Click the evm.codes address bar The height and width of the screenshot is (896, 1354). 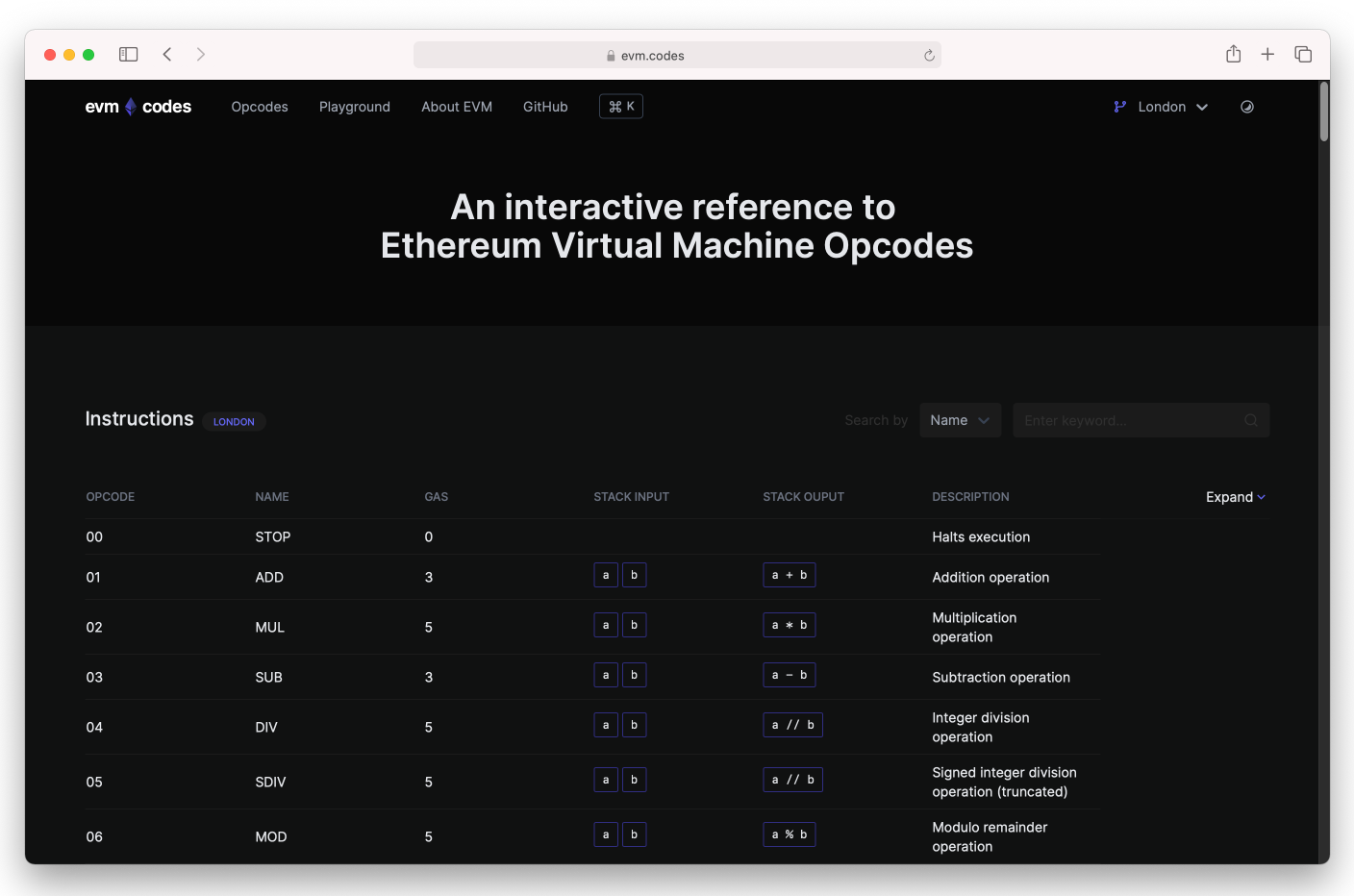coord(677,55)
